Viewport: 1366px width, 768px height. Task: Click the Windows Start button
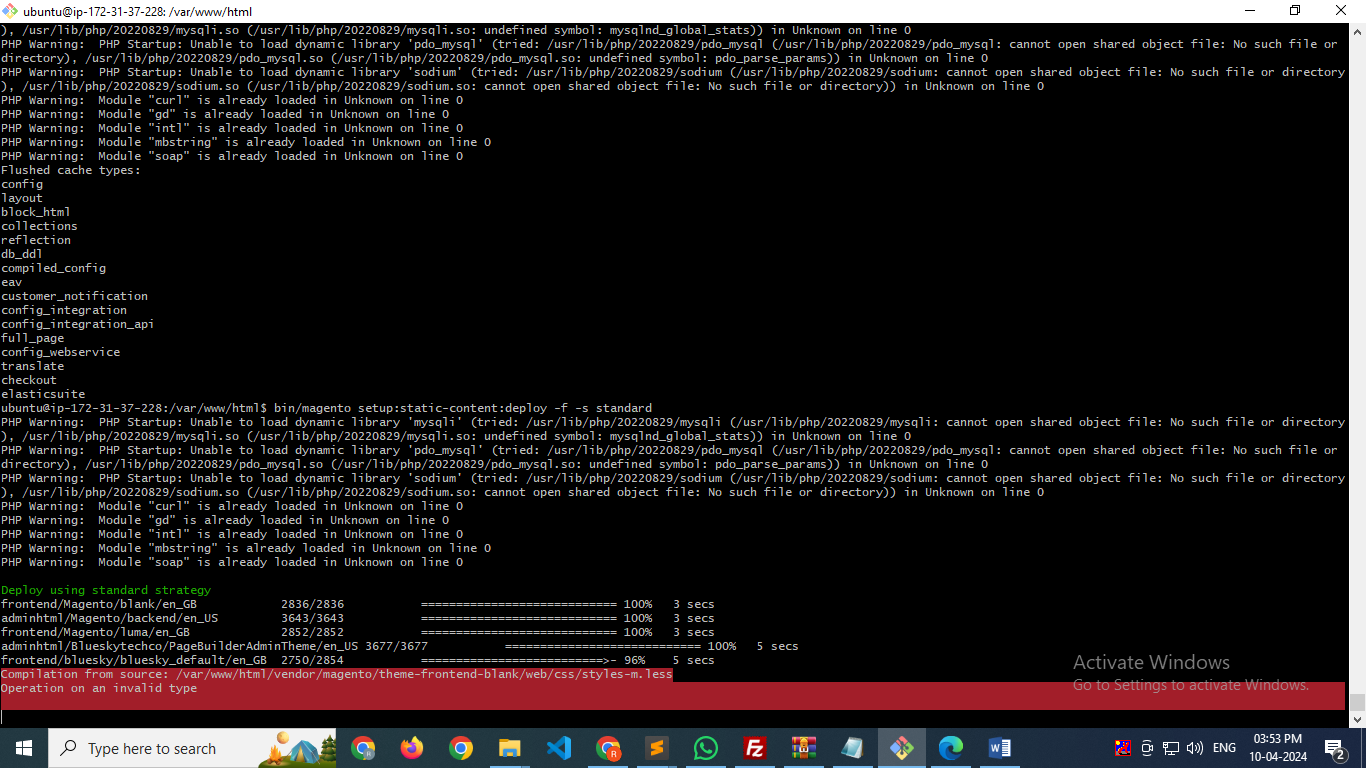(24, 748)
